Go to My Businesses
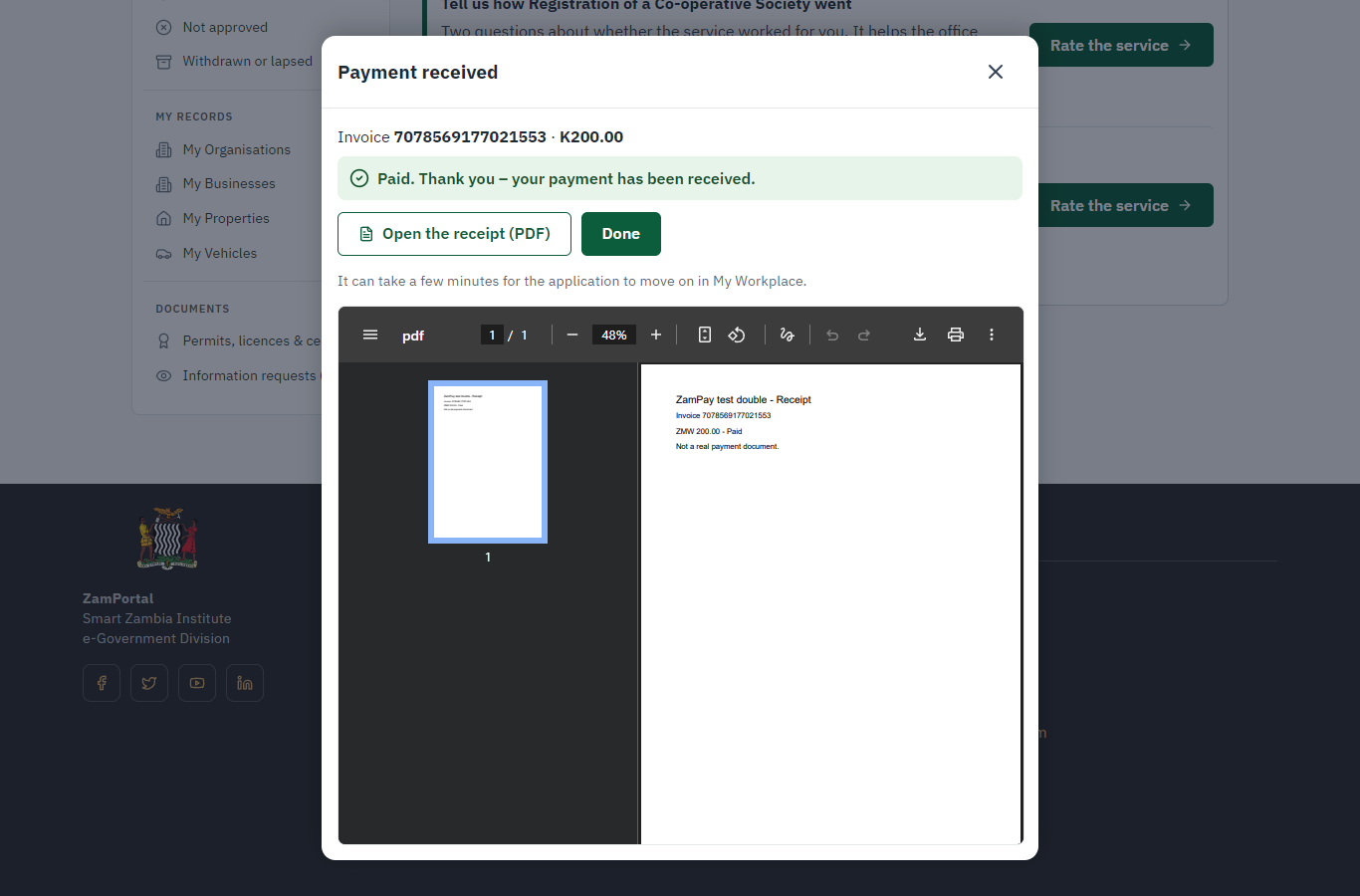The image size is (1360, 896). [x=216, y=183]
